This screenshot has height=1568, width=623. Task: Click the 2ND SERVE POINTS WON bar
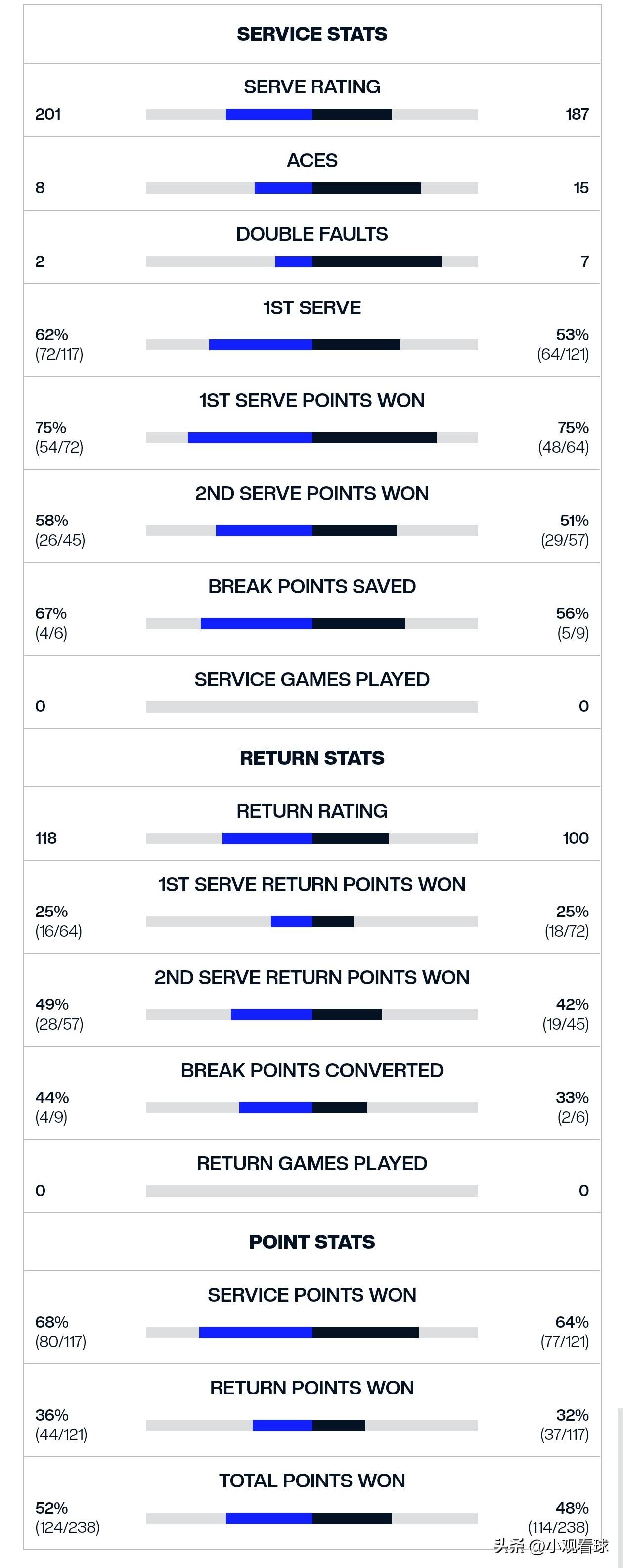pyautogui.click(x=312, y=531)
